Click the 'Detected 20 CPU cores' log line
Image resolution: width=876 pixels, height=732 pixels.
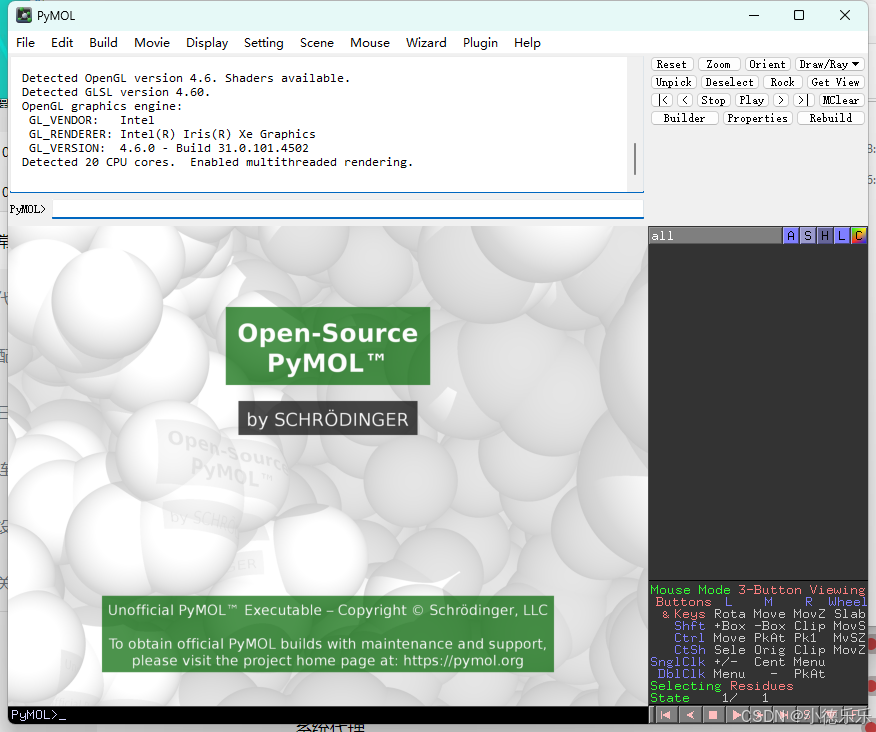(217, 162)
